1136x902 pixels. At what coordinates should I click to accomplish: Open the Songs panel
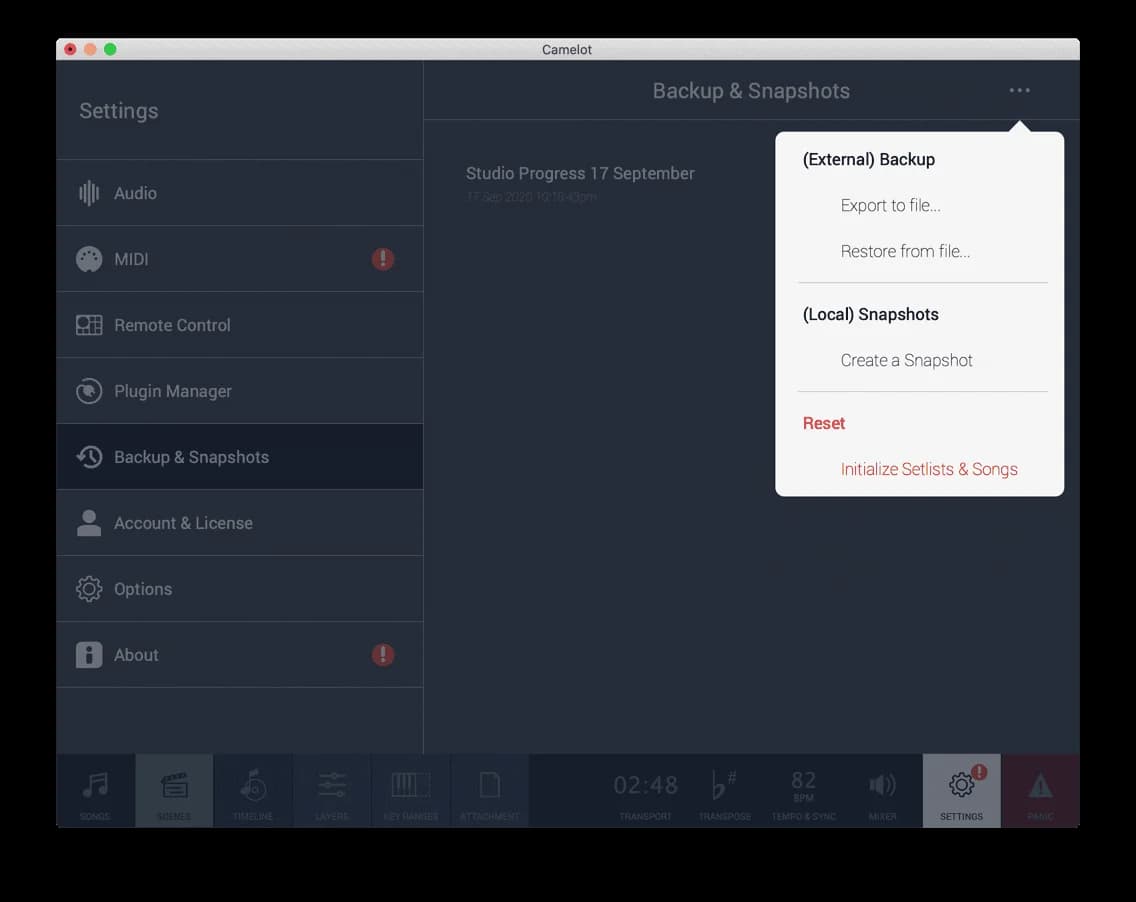click(x=95, y=790)
